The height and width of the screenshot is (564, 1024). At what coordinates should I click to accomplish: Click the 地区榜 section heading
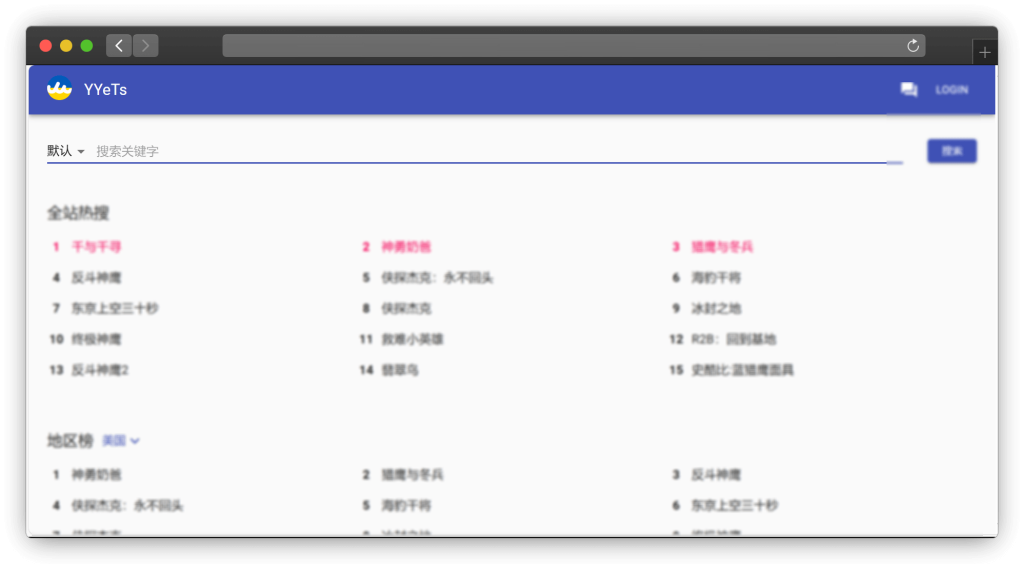coord(70,441)
